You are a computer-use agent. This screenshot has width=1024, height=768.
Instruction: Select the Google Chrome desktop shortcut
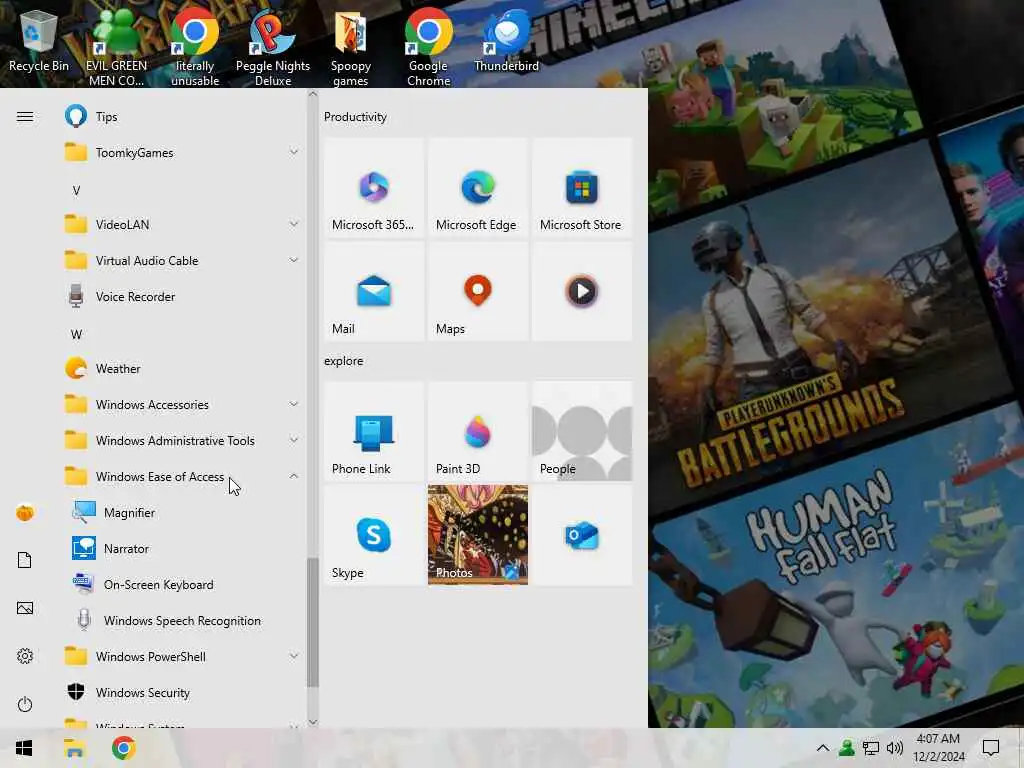tap(428, 46)
